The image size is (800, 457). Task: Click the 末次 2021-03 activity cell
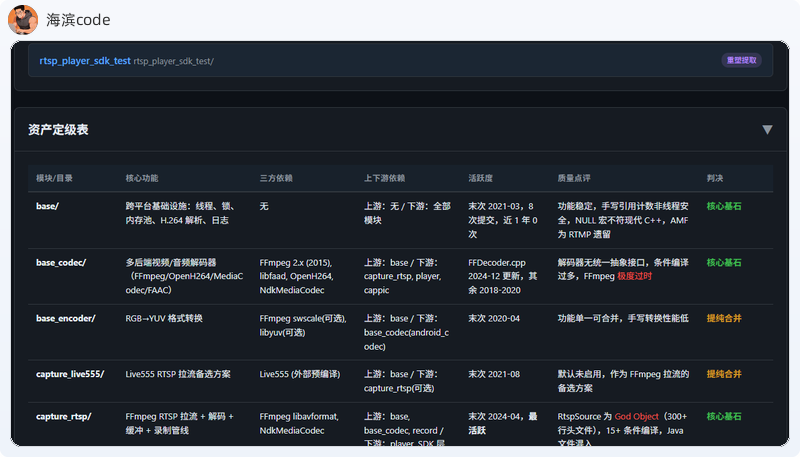tap(503, 220)
